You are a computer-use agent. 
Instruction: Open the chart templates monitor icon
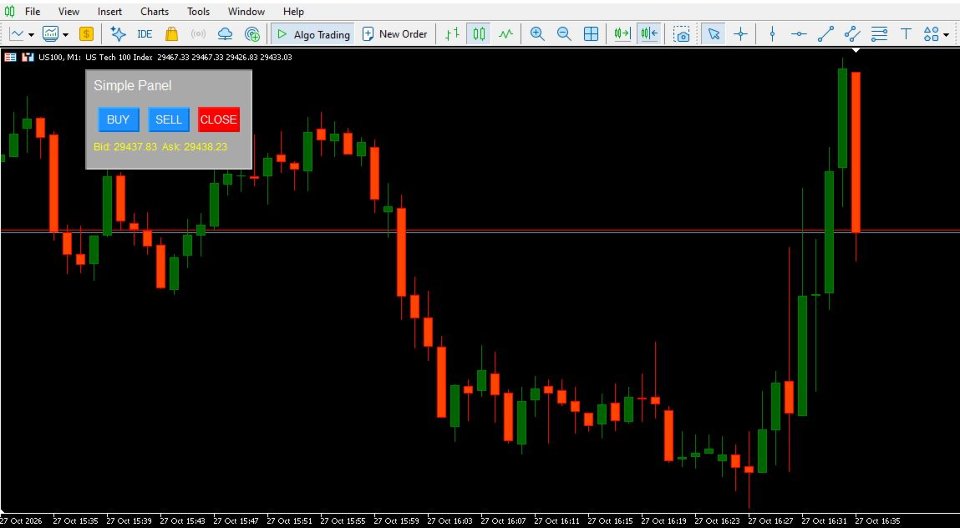[50, 34]
